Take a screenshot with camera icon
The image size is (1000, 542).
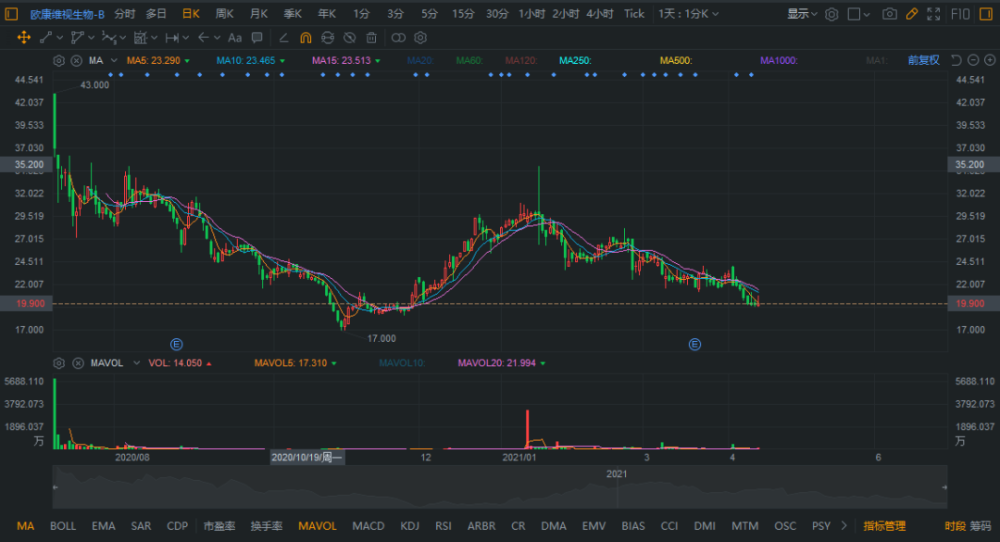(890, 13)
